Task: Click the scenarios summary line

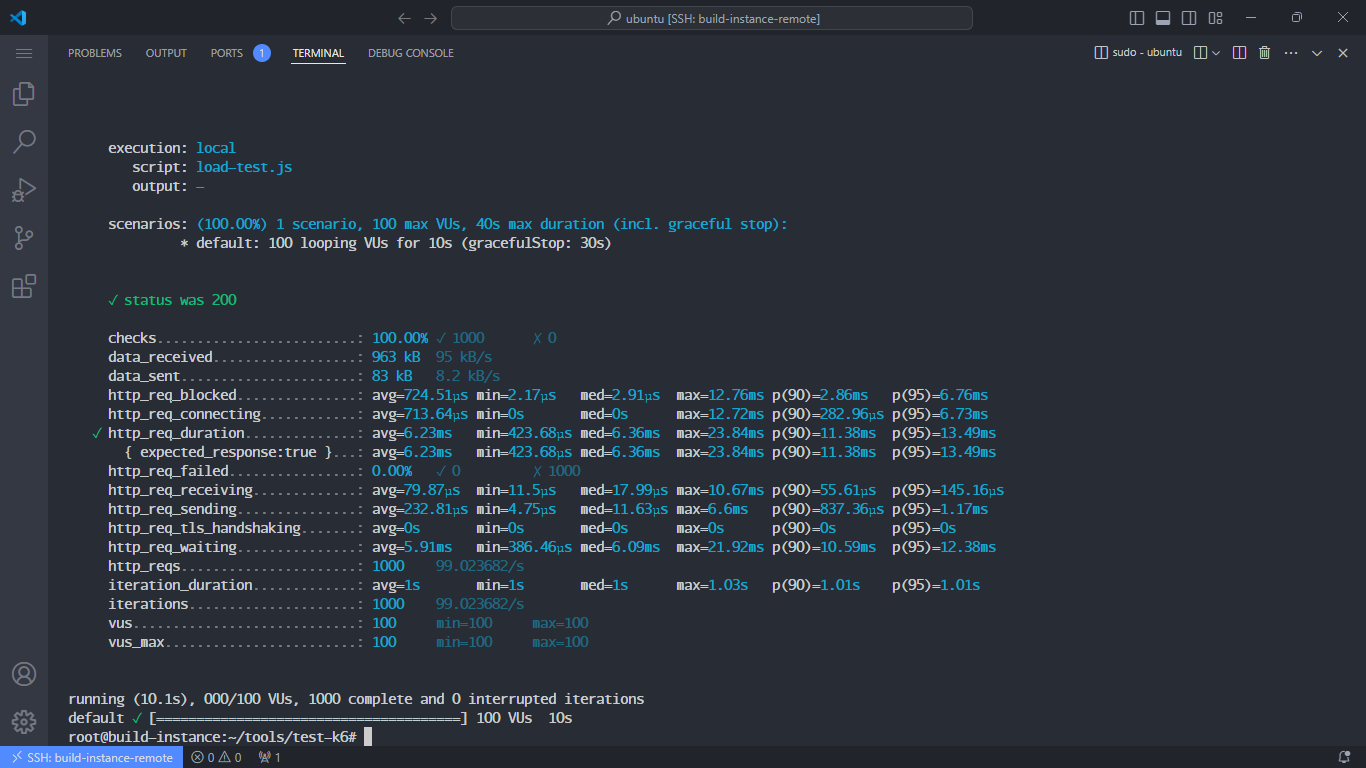Action: 448,224
